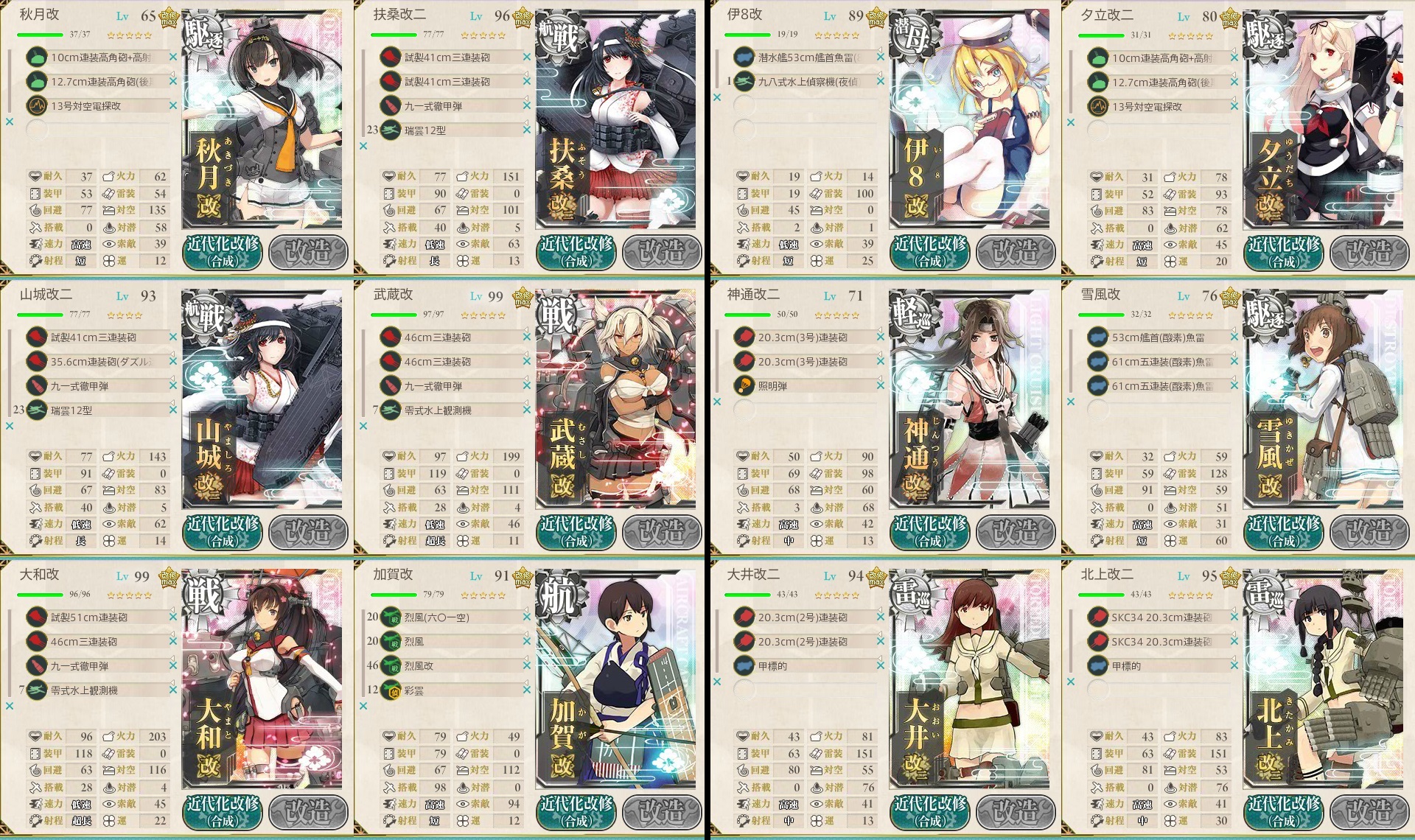
Task: Click the green HP bar of 雪風改
Action: [1101, 315]
